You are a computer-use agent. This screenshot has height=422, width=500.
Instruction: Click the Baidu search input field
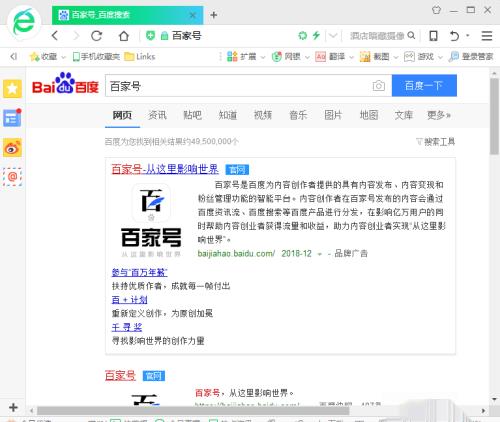[x=238, y=86]
